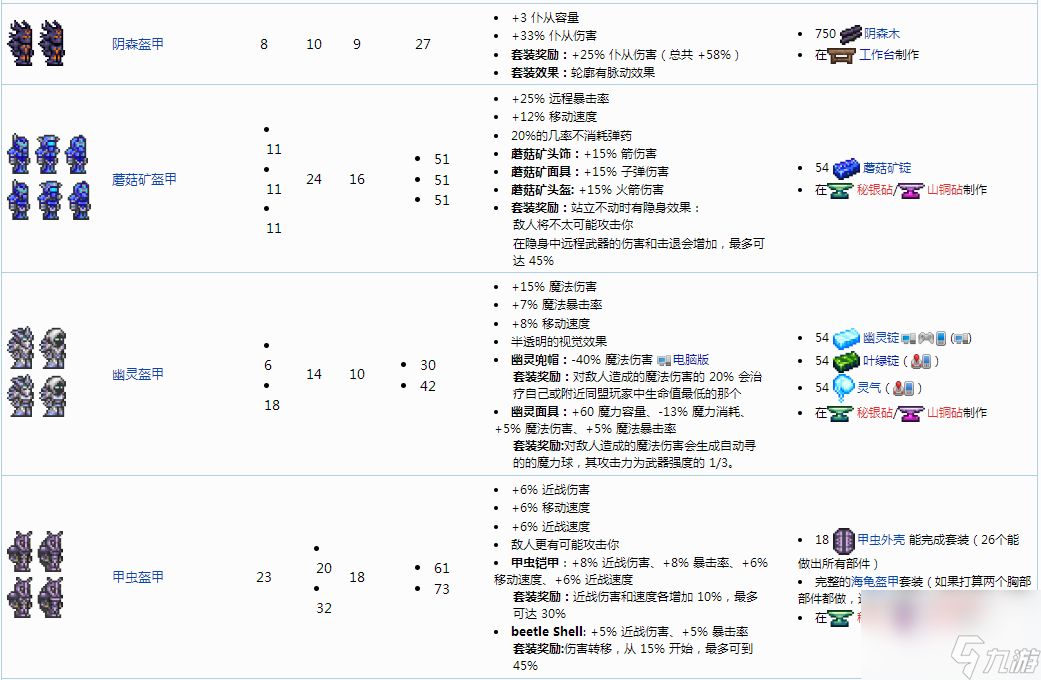Follow the 工作台 crafting station link

[876, 54]
